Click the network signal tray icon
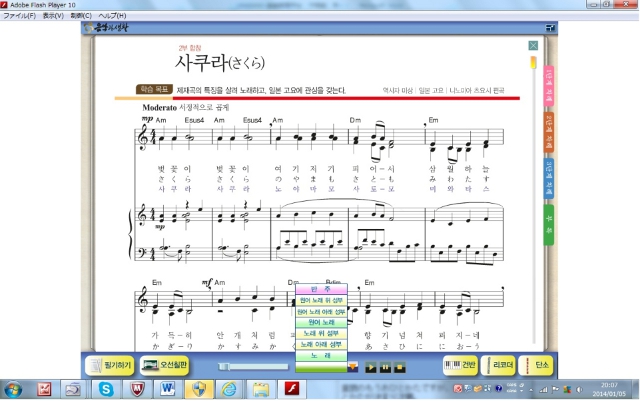Viewport: 640px width, 406px height. coord(543,390)
